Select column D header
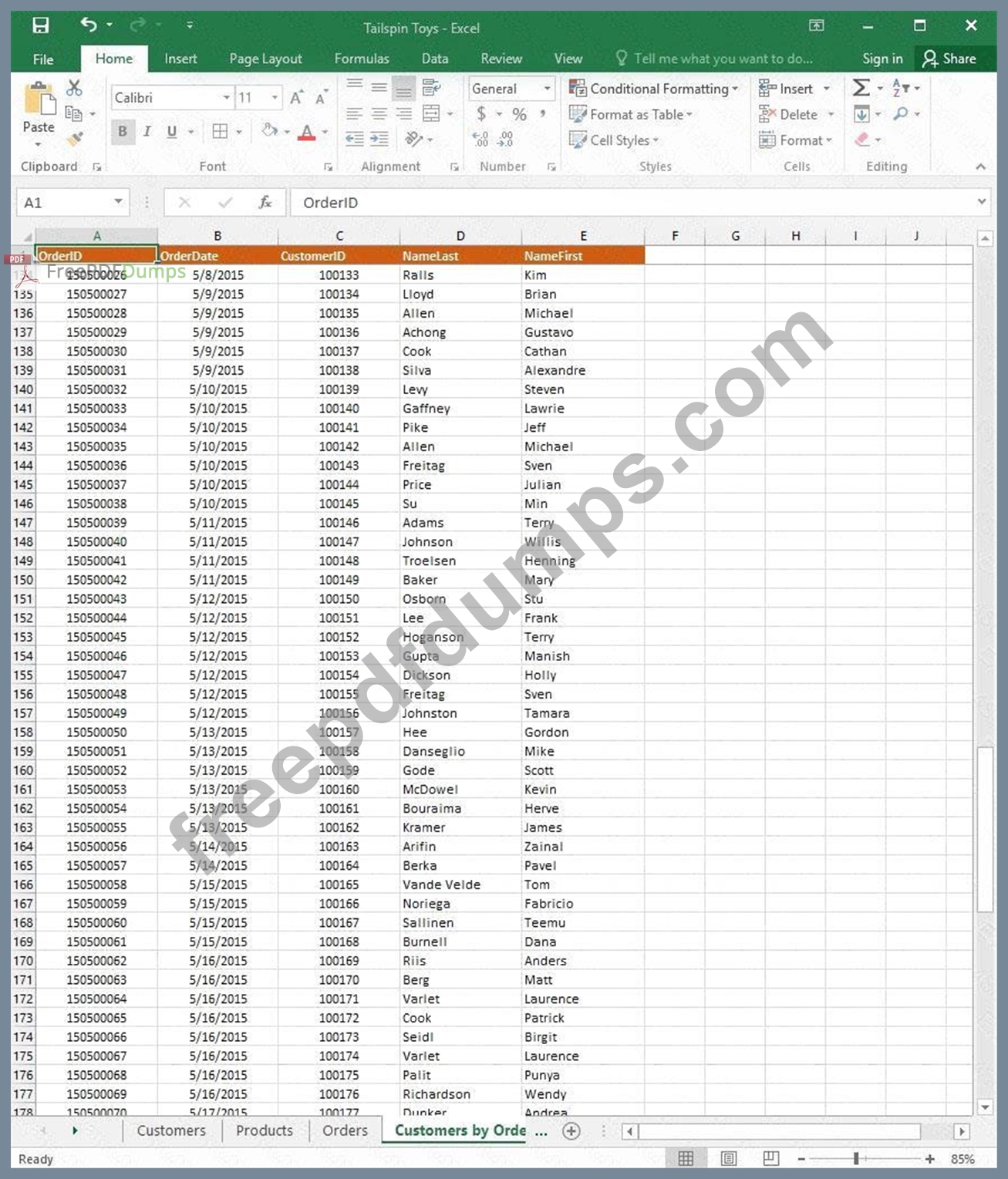 click(460, 236)
